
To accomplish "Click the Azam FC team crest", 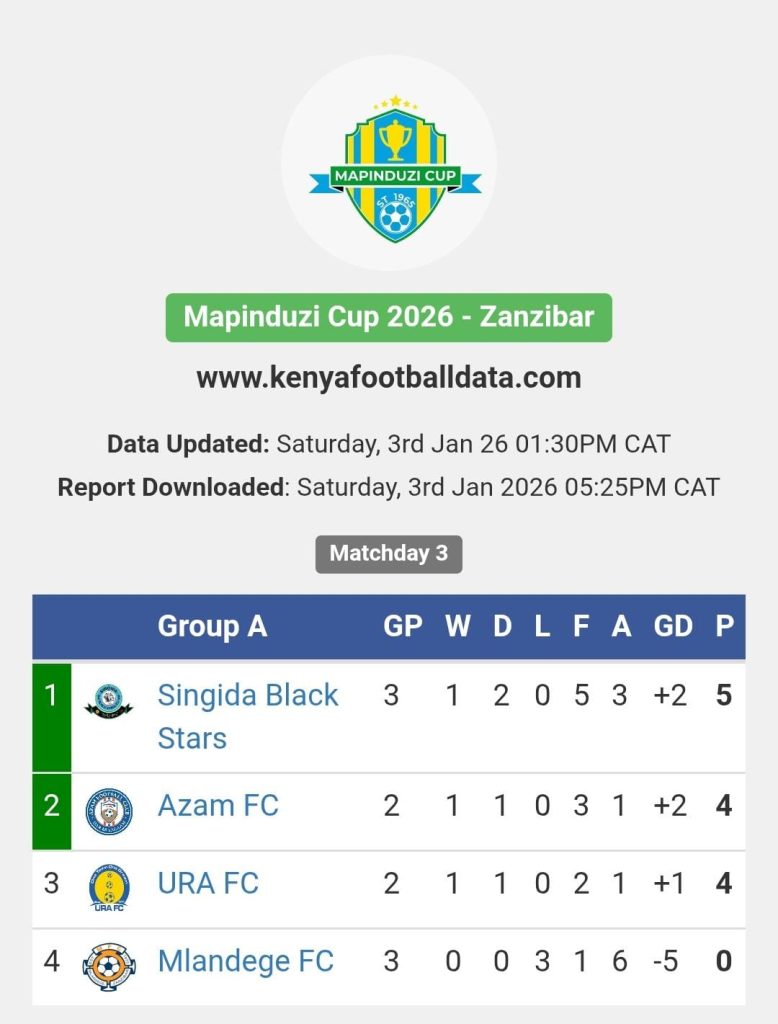I will 108,811.
